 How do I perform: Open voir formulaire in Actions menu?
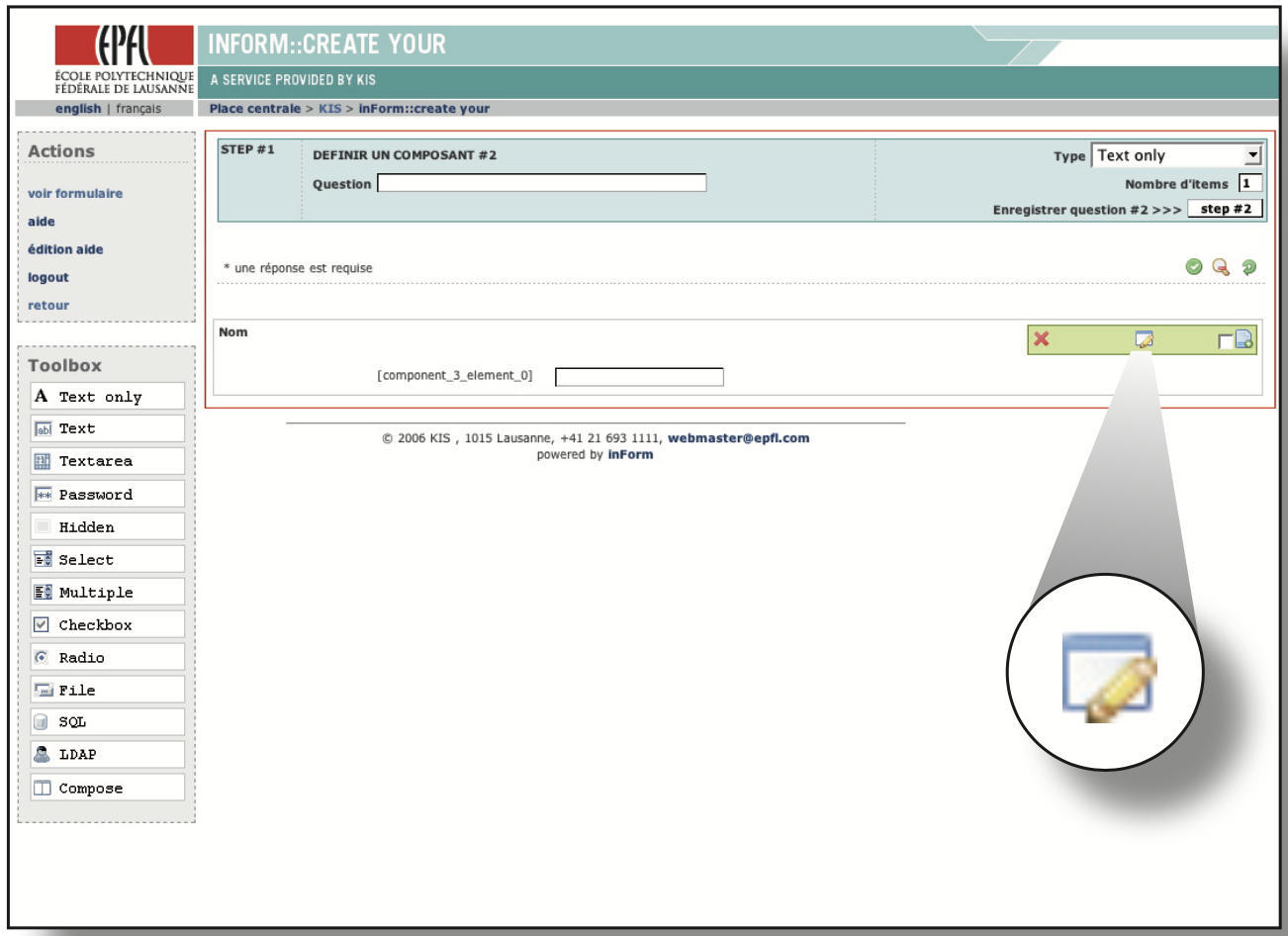point(75,194)
